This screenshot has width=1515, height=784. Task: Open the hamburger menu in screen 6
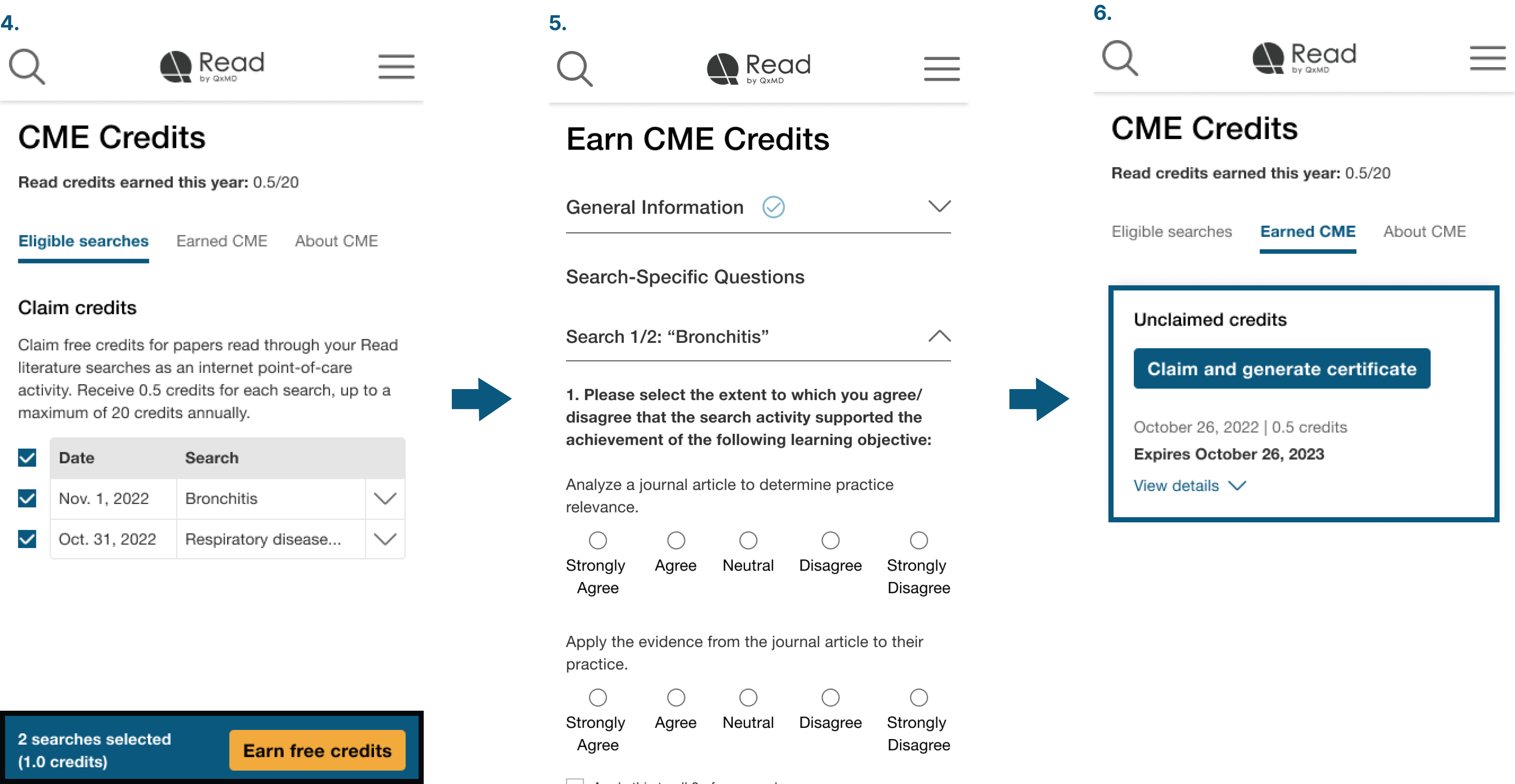tap(1484, 62)
